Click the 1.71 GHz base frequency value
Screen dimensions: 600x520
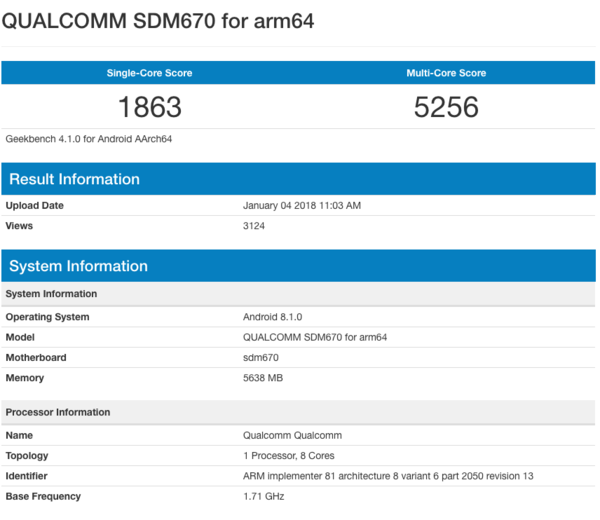263,496
